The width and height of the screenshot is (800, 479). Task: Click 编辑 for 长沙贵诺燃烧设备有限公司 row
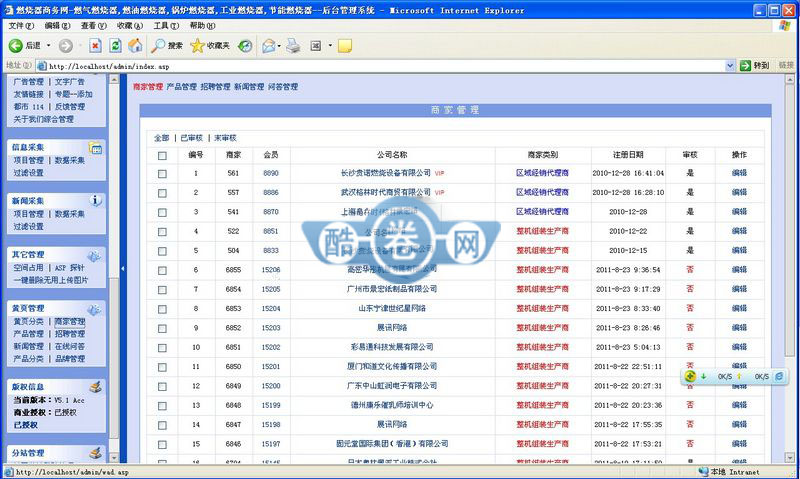point(739,173)
